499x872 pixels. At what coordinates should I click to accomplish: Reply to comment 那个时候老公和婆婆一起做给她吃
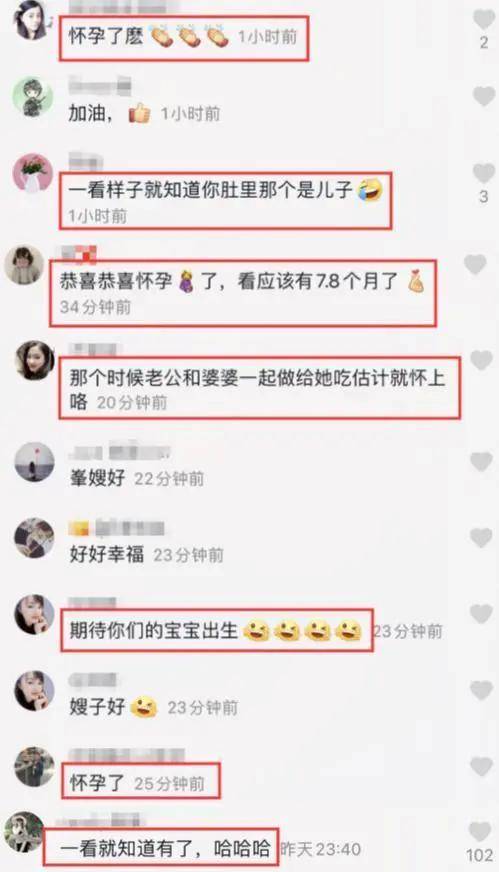[256, 388]
